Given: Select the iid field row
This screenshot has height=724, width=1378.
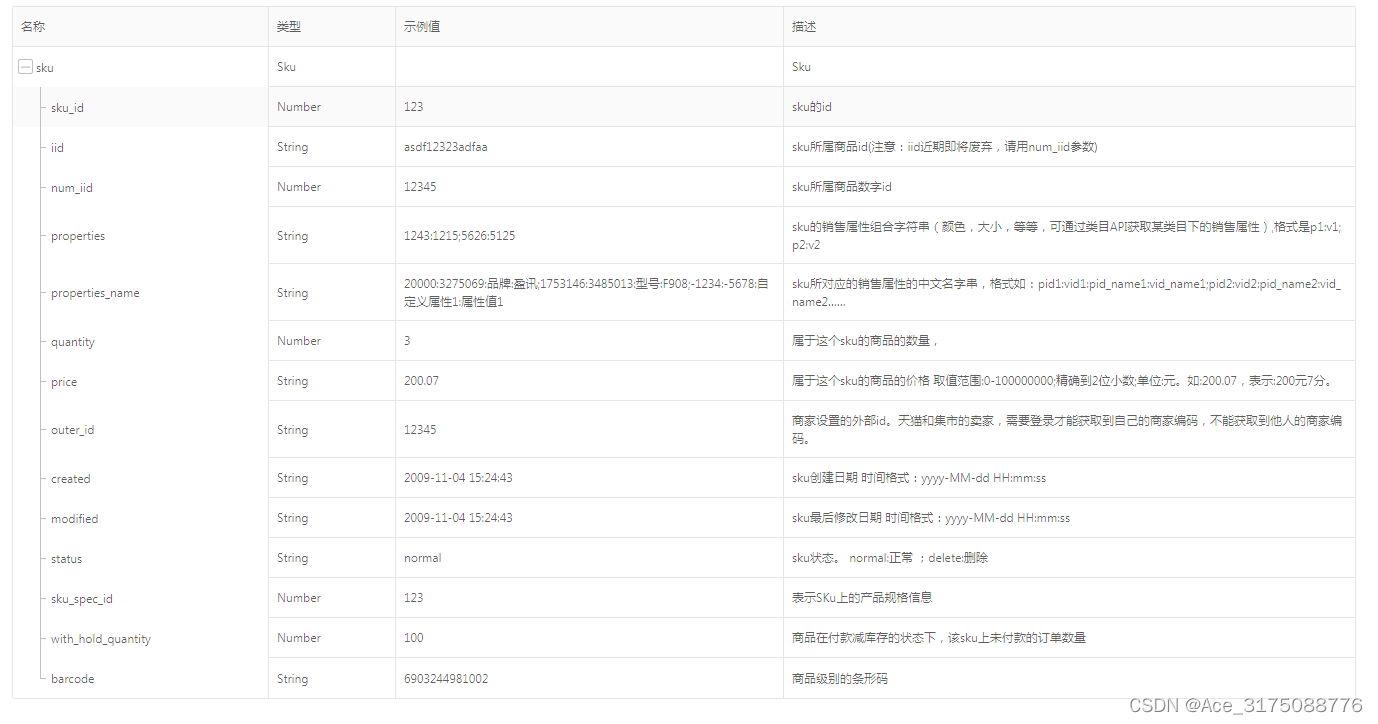Looking at the screenshot, I should (57, 147).
